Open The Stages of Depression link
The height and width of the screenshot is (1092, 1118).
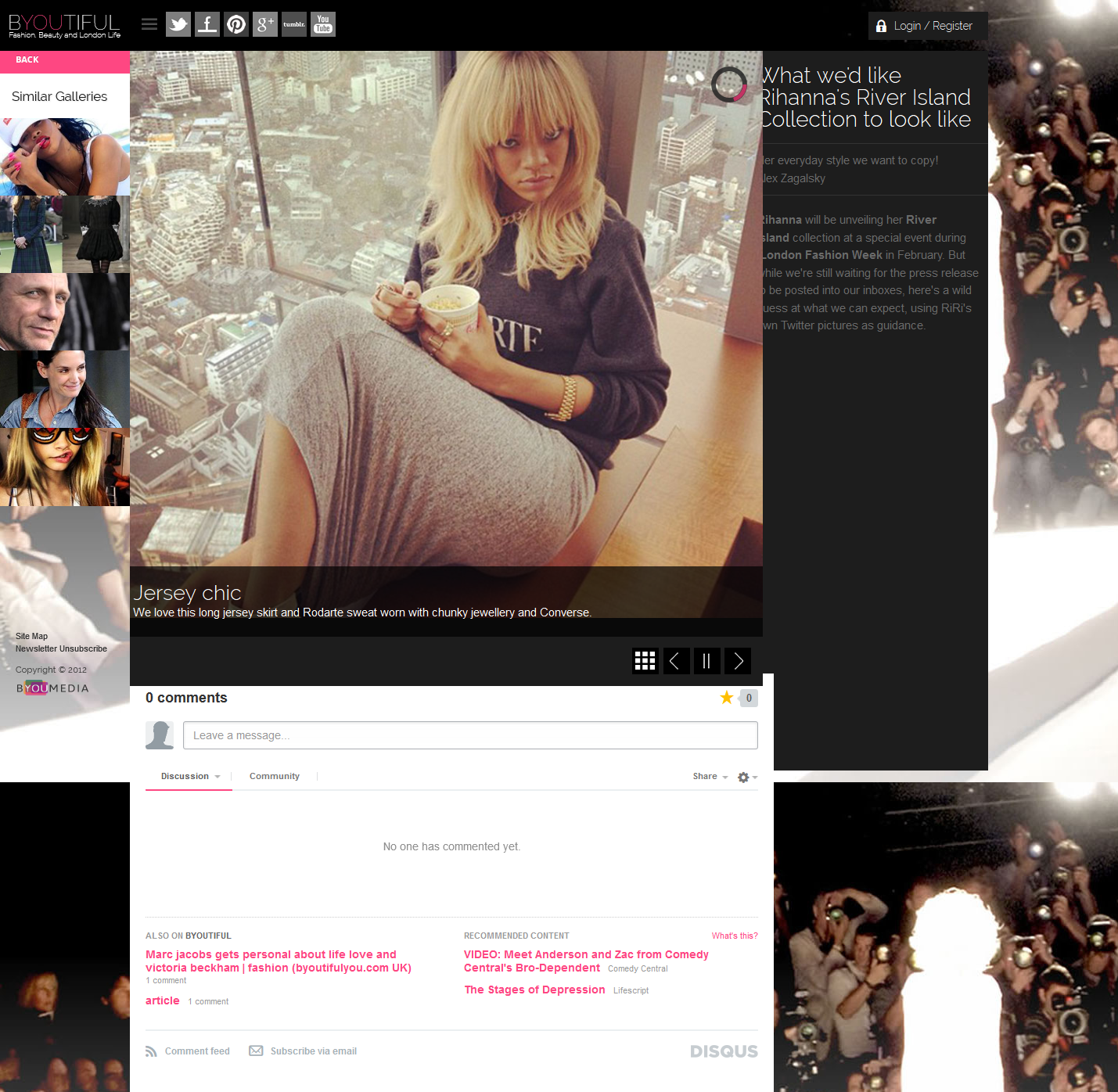[x=534, y=990]
